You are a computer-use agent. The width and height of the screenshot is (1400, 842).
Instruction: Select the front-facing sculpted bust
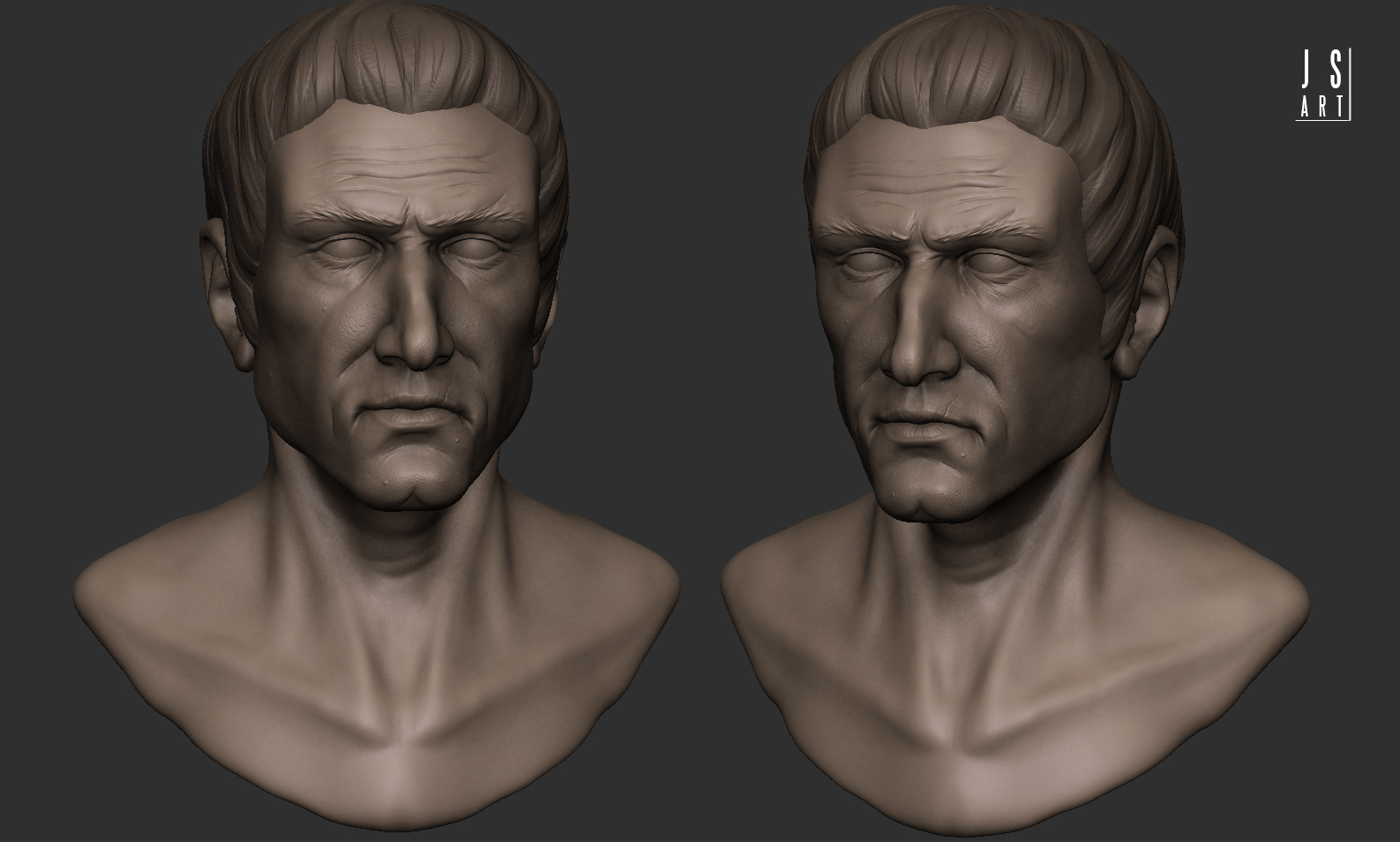point(378,415)
